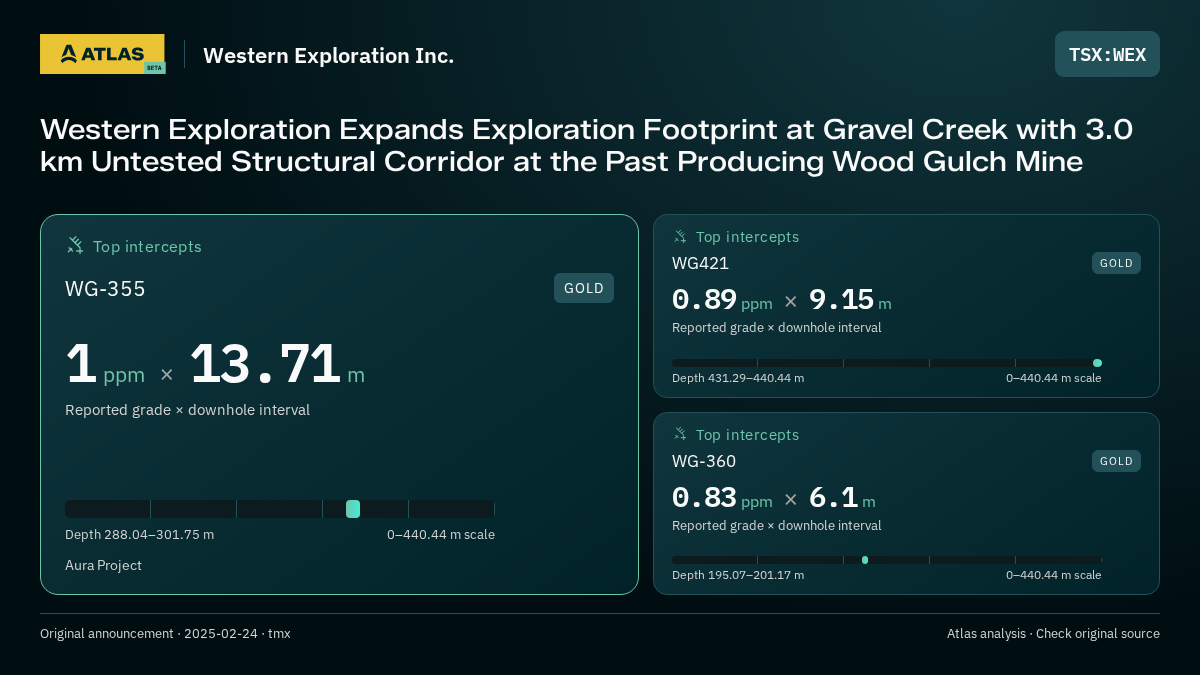Click the 0.83 ppm grade value
Viewport: 1200px width, 675px height.
click(x=722, y=498)
